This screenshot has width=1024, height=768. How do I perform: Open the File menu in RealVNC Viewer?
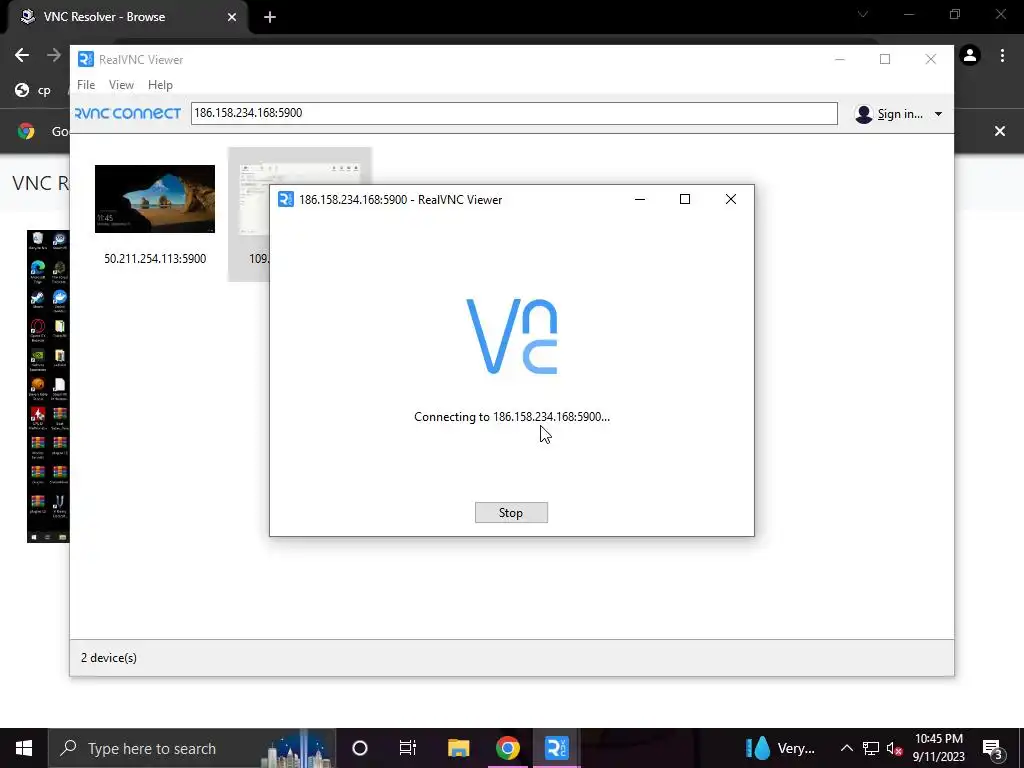pos(86,85)
